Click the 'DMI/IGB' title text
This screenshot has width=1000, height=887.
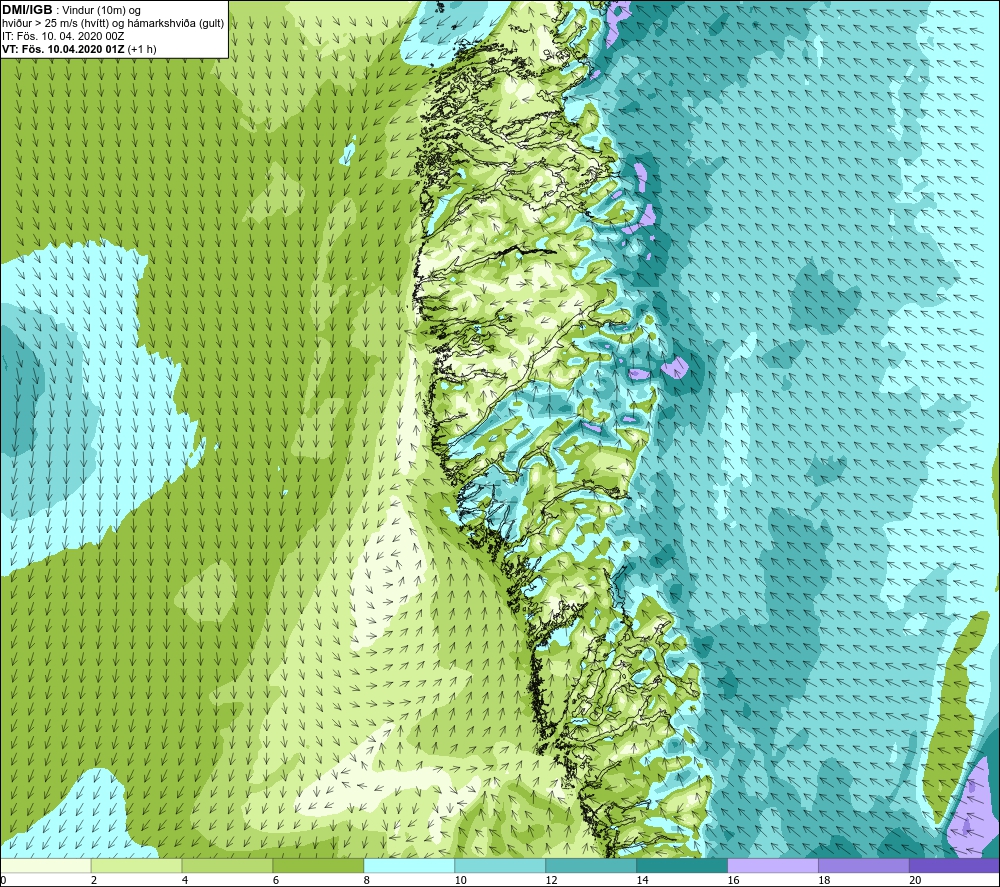(27, 10)
